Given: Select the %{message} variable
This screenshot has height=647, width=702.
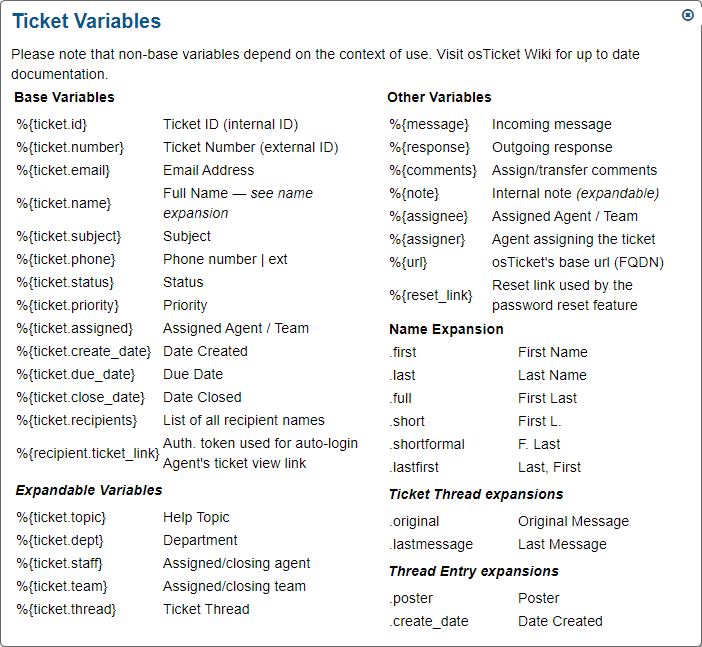Looking at the screenshot, I should tap(429, 124).
